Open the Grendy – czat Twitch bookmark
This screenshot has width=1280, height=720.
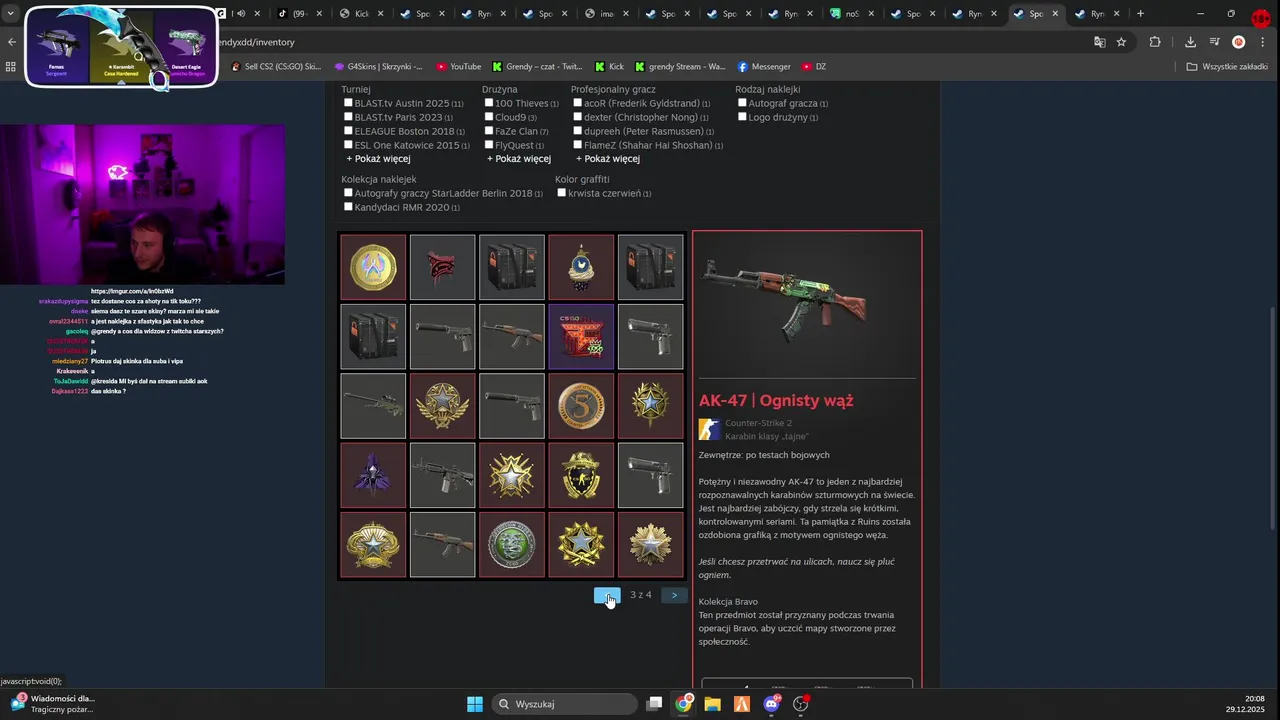tap(537, 67)
